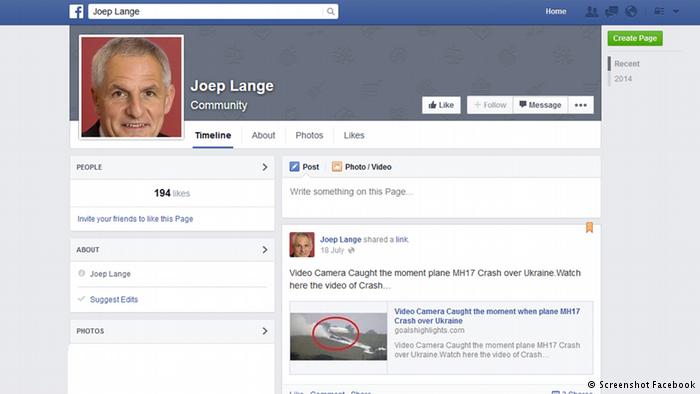Click the Suggest Edits link
The width and height of the screenshot is (700, 394).
click(x=114, y=299)
